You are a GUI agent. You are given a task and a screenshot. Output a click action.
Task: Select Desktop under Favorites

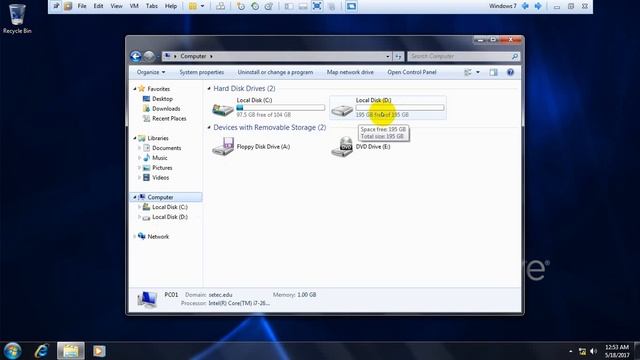pos(162,99)
